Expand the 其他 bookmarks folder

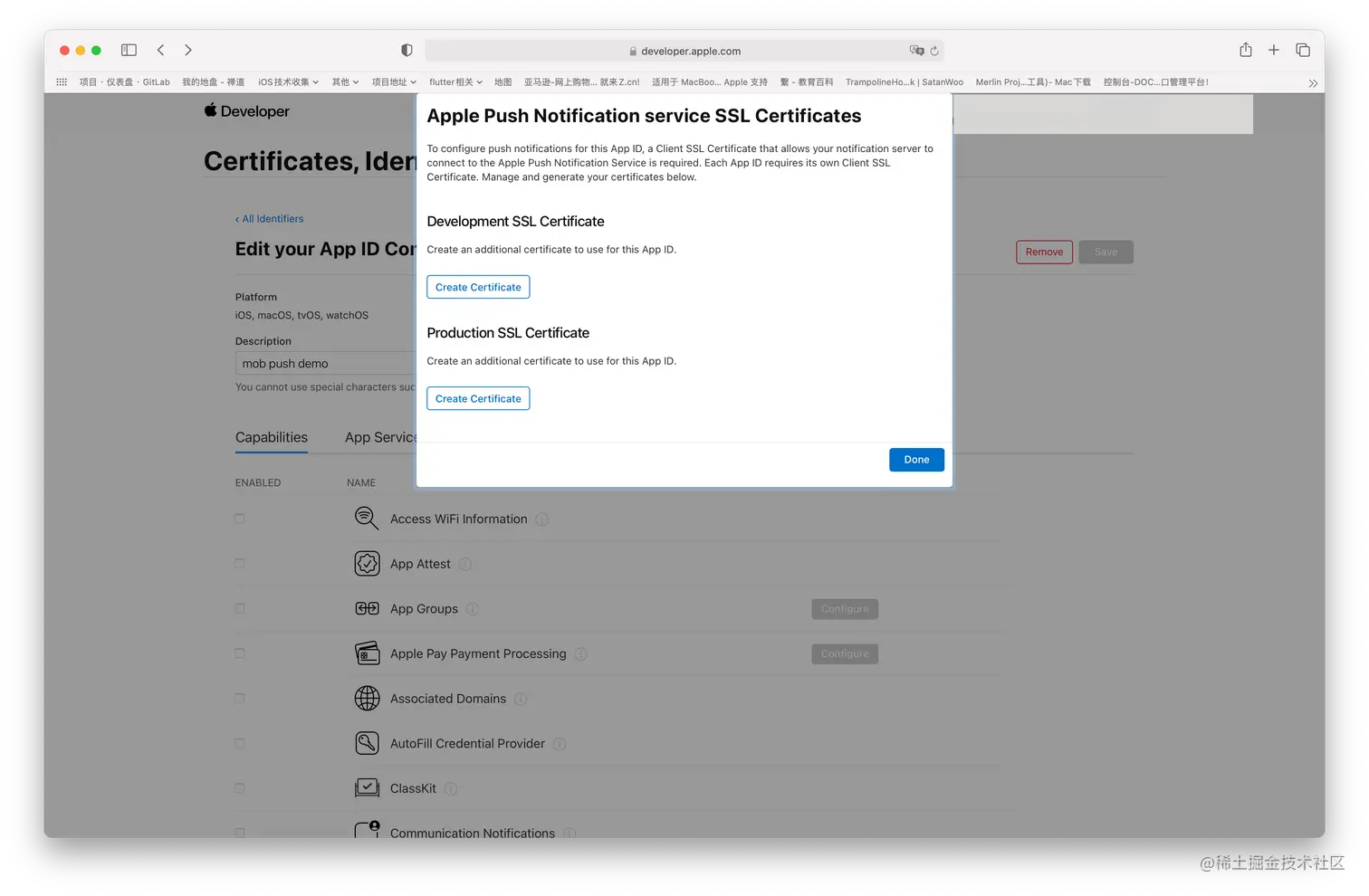pyautogui.click(x=345, y=82)
